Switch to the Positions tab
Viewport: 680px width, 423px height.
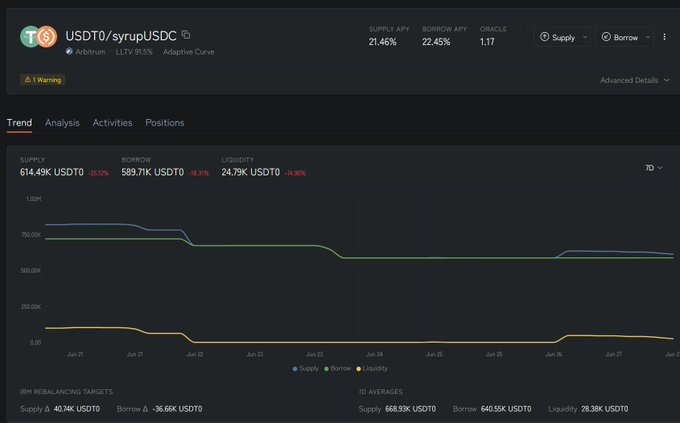click(164, 123)
